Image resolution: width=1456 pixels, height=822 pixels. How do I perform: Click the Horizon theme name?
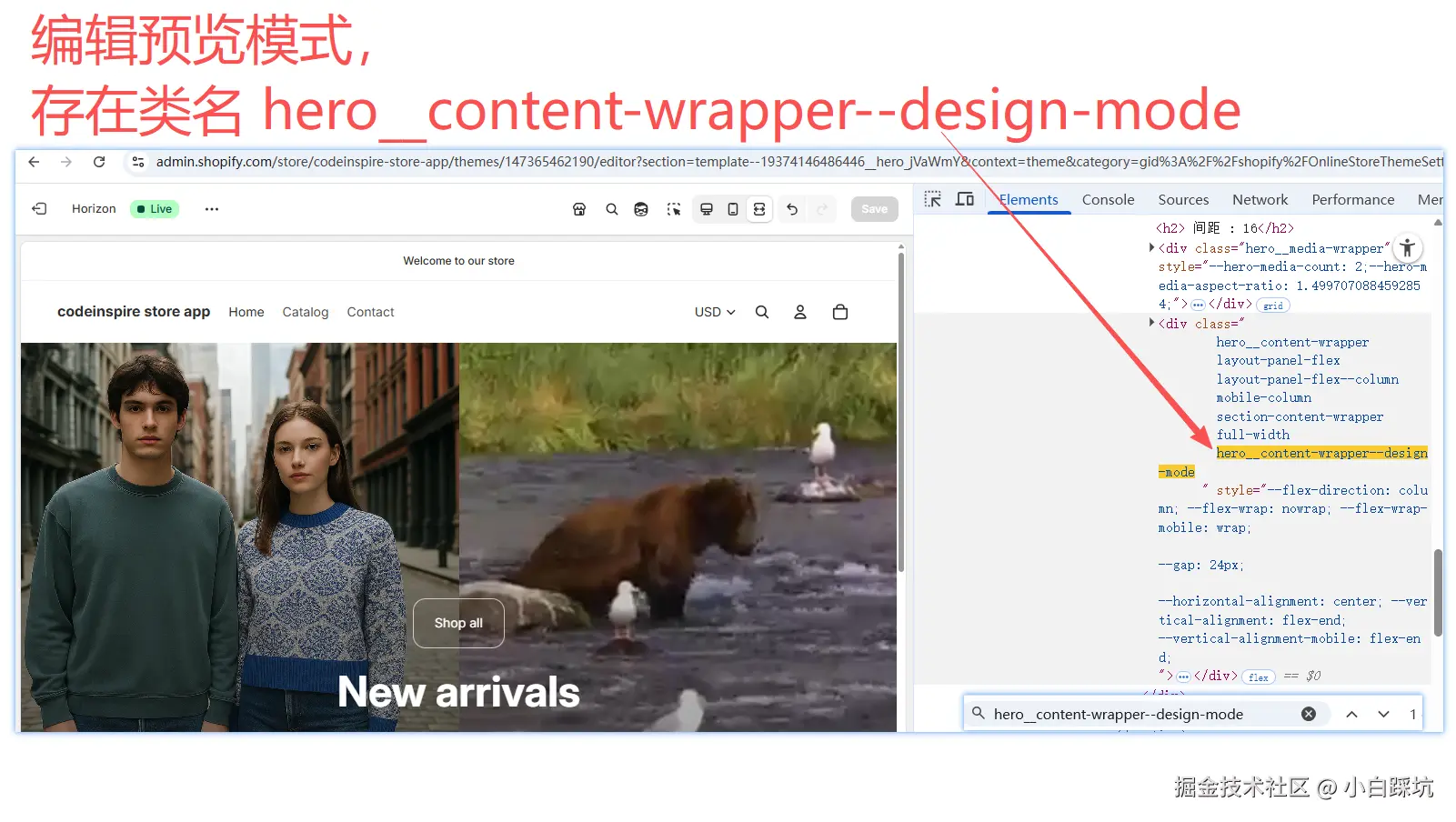click(x=94, y=209)
